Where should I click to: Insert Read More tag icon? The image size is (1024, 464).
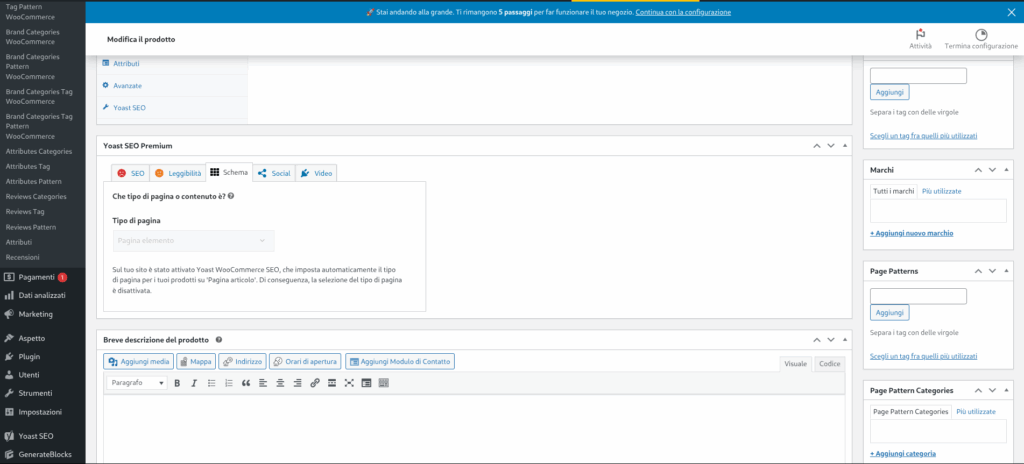coord(332,384)
